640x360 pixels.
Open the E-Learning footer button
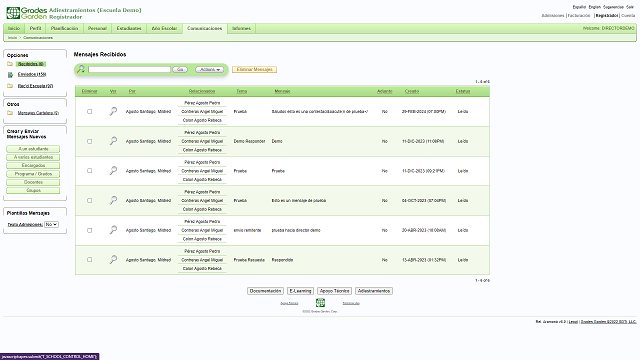point(300,291)
